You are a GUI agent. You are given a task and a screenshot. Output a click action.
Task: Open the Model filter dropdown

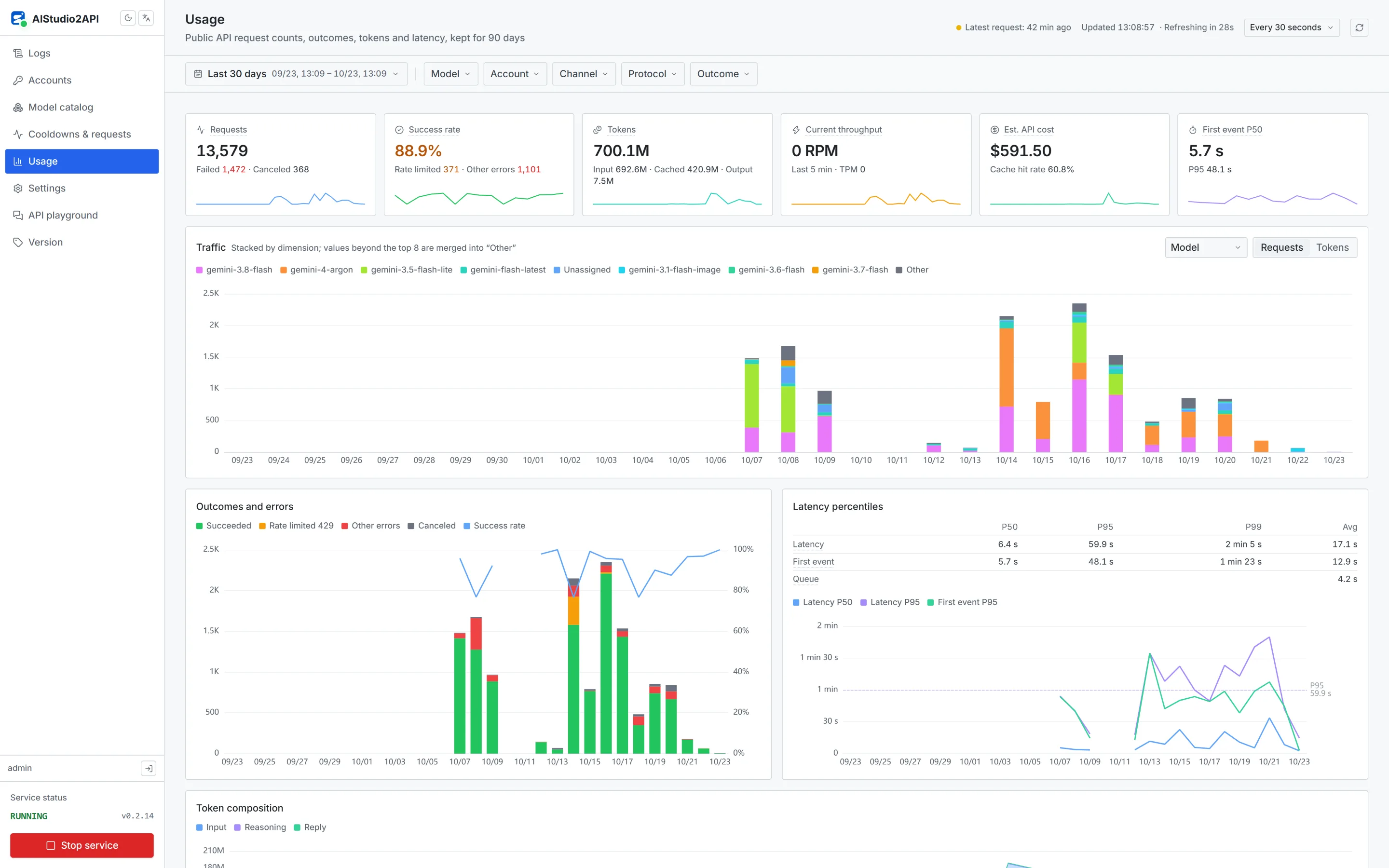(x=450, y=73)
